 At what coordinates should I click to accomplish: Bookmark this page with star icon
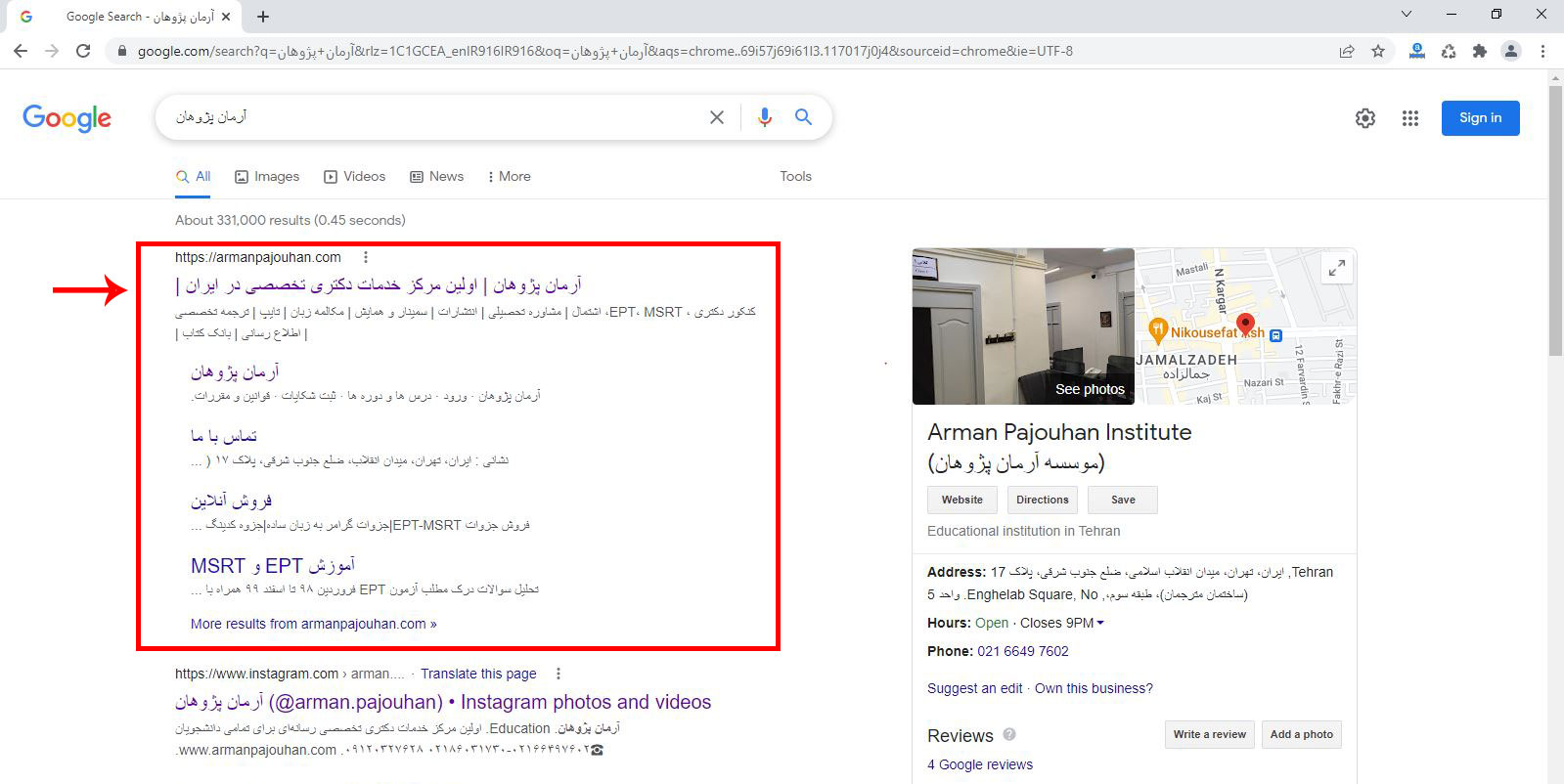pos(1378,51)
